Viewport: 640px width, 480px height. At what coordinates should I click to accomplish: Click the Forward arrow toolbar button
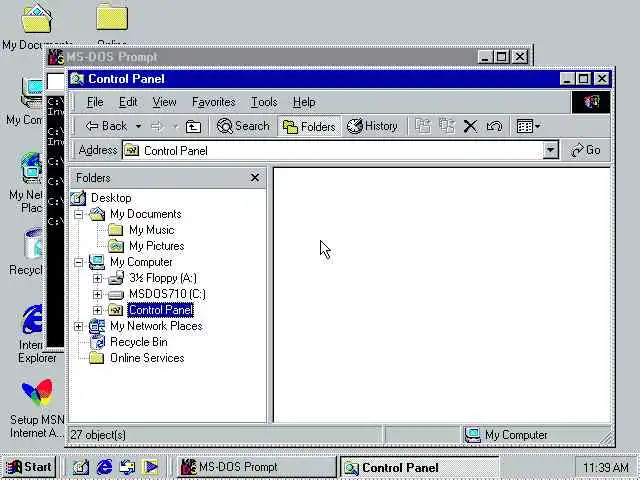pos(158,127)
